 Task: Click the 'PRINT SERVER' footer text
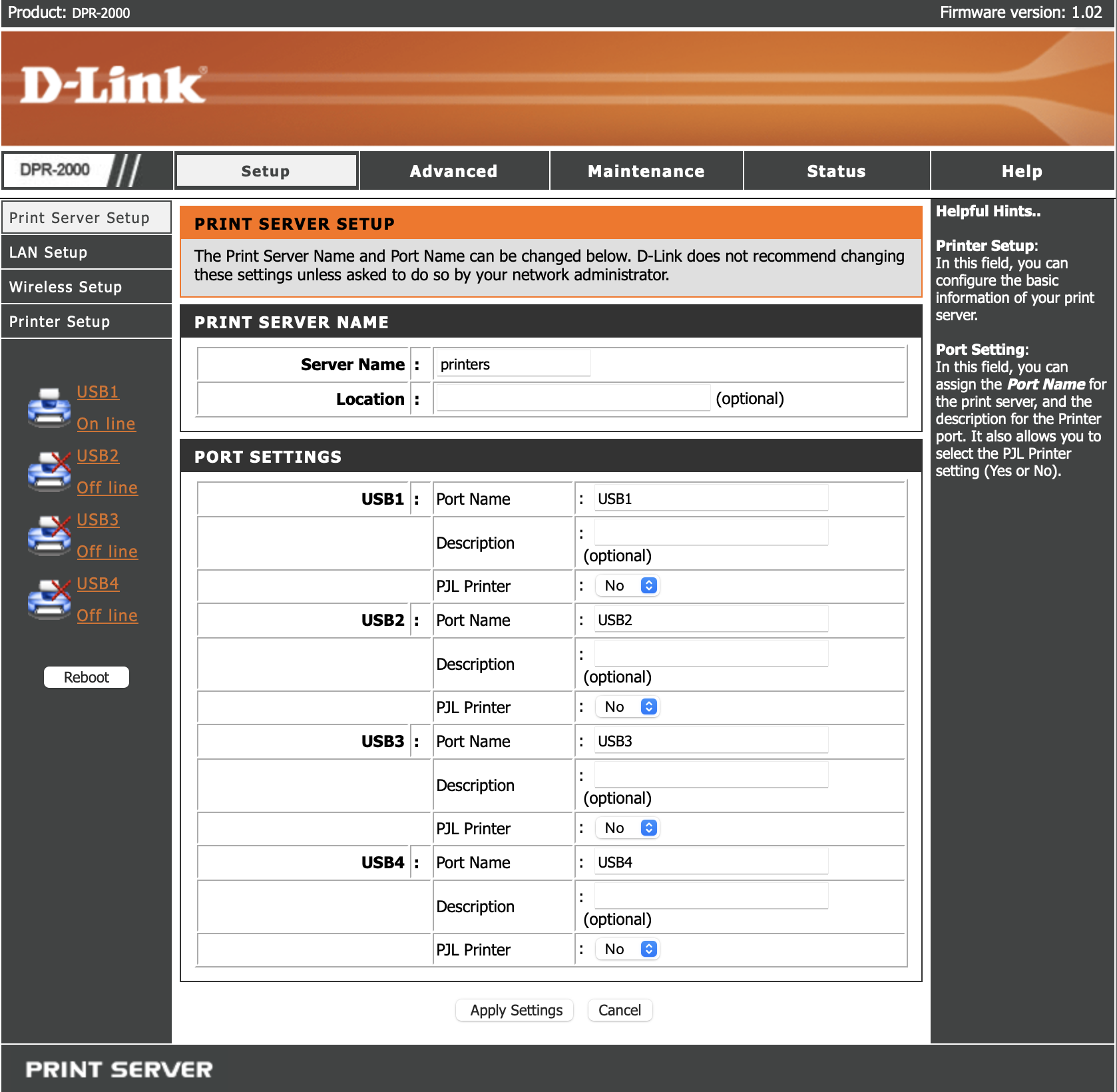click(x=119, y=1069)
